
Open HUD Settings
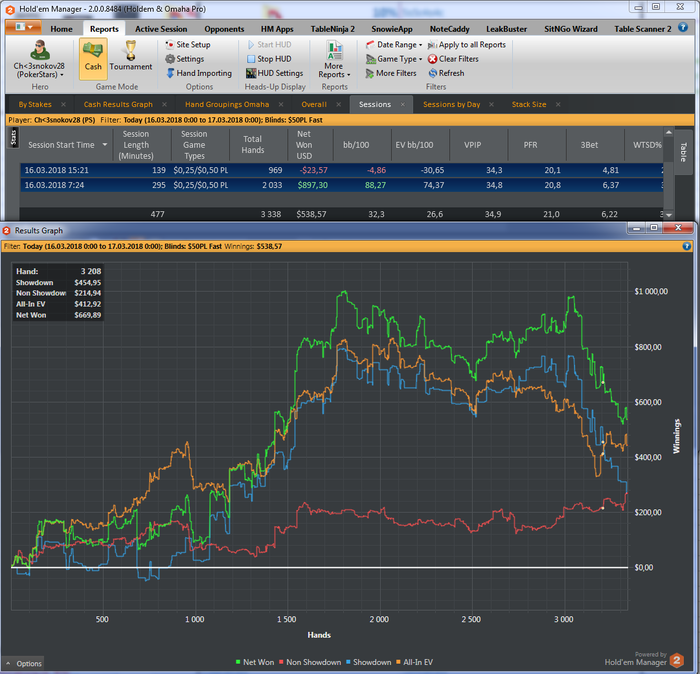click(275, 73)
